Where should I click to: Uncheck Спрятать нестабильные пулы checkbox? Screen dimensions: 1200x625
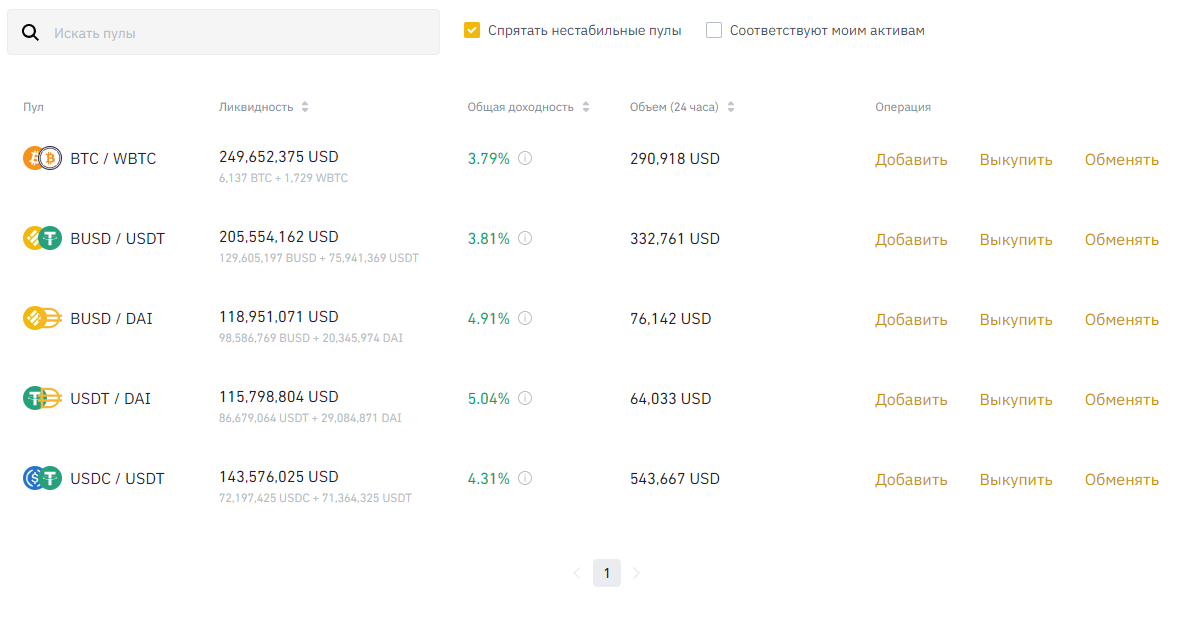pos(472,30)
